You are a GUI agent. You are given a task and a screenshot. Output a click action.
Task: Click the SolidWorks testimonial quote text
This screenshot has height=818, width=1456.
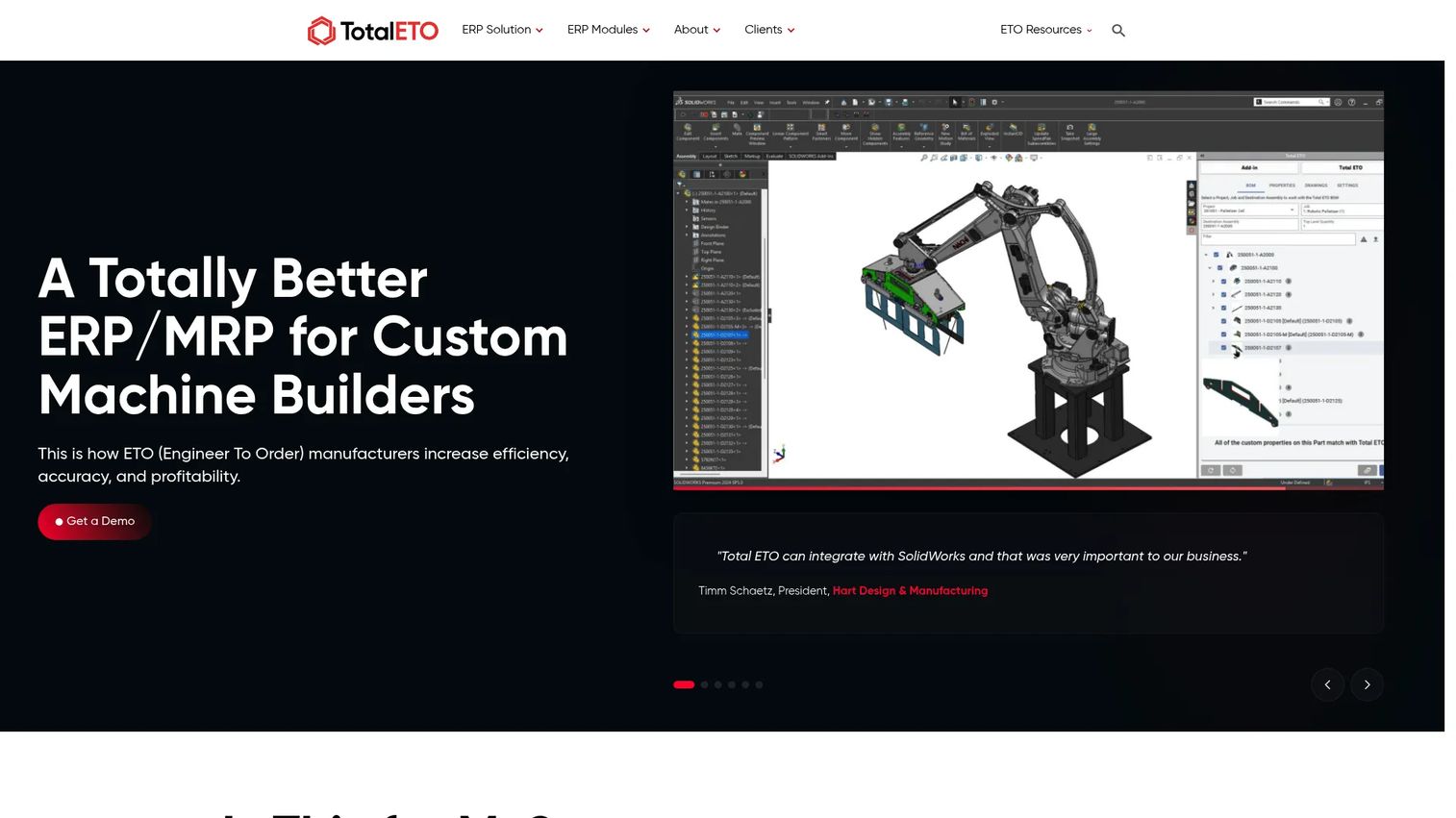(x=982, y=556)
